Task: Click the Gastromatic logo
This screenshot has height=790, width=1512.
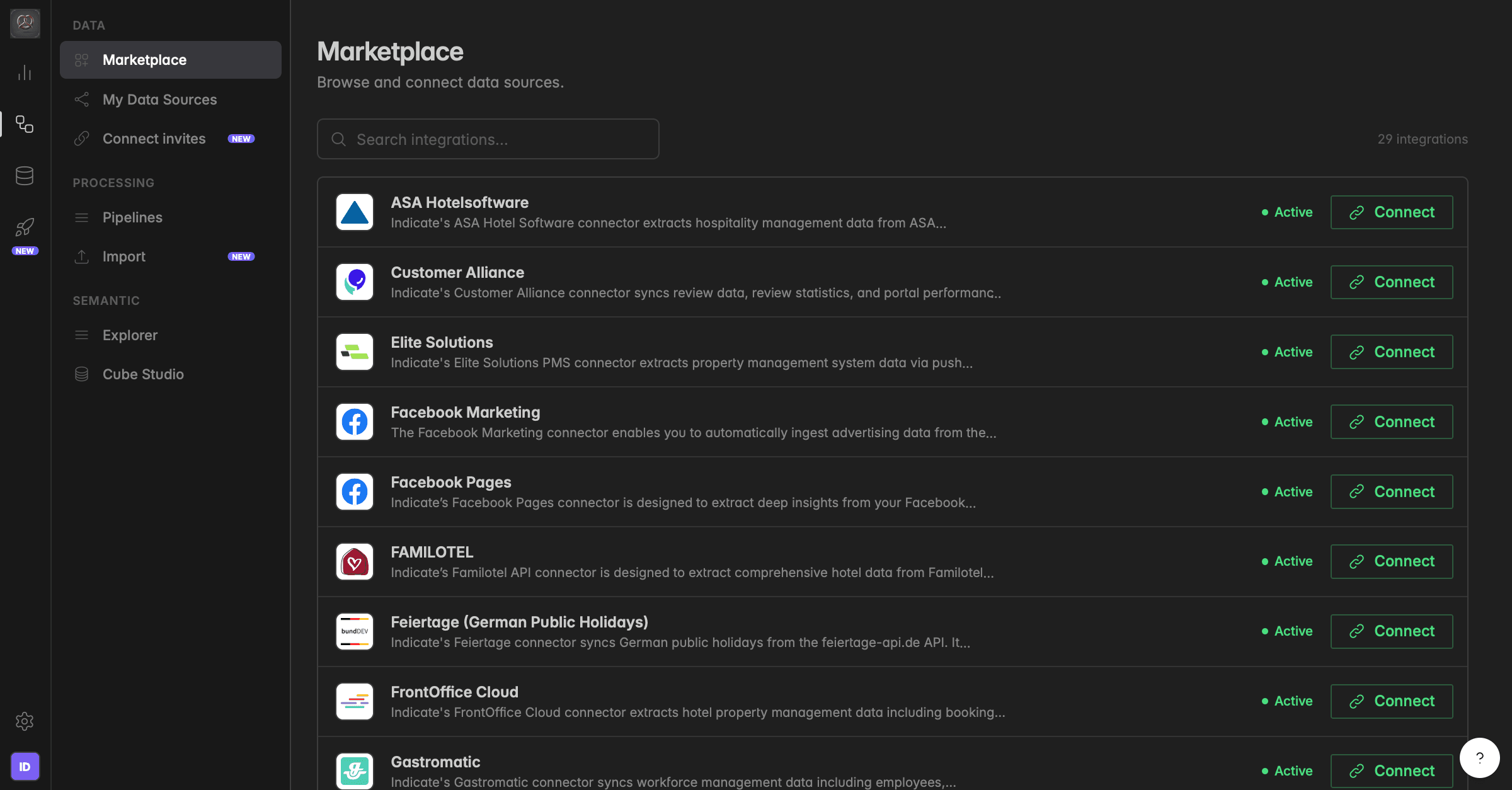Action: [355, 771]
